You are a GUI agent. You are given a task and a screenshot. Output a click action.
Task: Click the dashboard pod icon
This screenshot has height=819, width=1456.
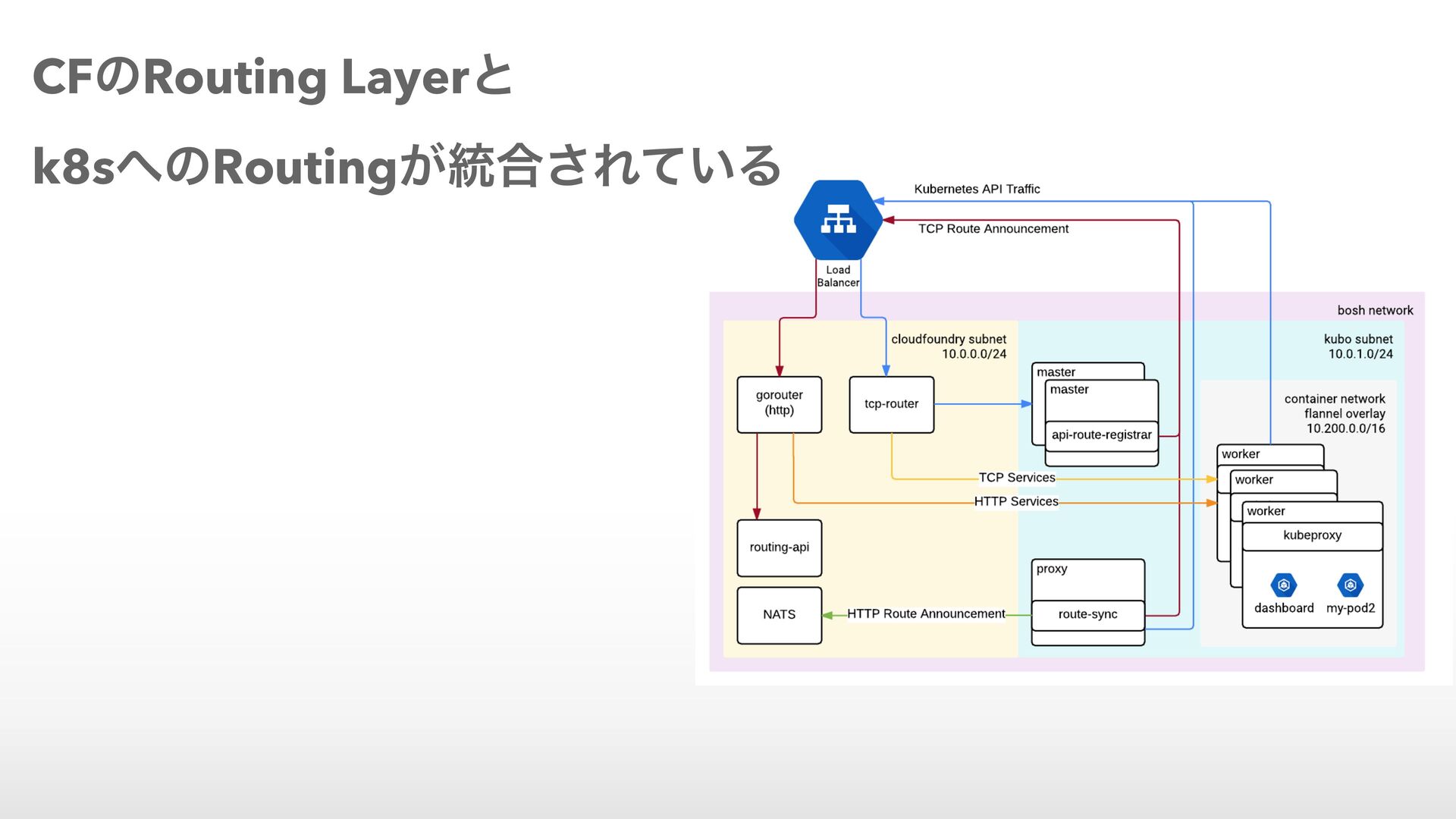pyautogui.click(x=1283, y=585)
